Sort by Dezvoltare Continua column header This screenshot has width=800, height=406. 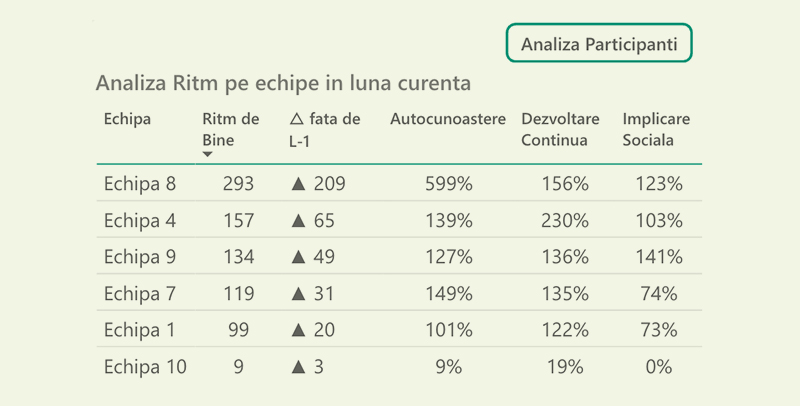[560, 130]
